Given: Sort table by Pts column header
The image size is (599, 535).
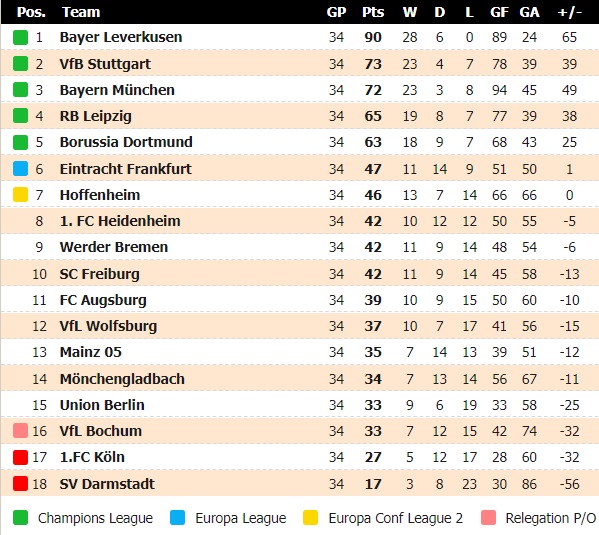Looking at the screenshot, I should coord(373,12).
